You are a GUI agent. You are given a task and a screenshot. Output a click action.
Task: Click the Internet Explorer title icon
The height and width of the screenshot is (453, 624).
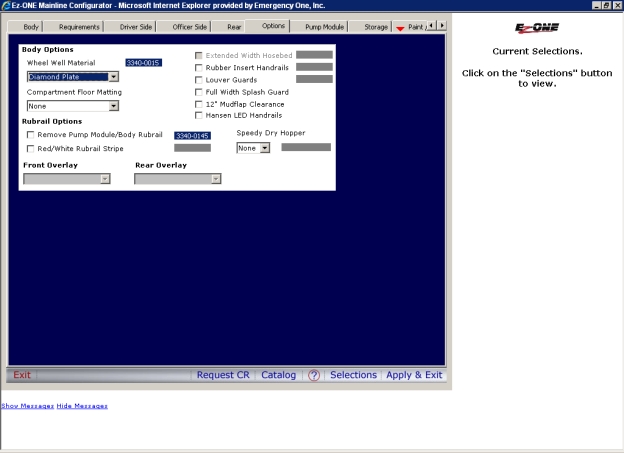(6, 5)
